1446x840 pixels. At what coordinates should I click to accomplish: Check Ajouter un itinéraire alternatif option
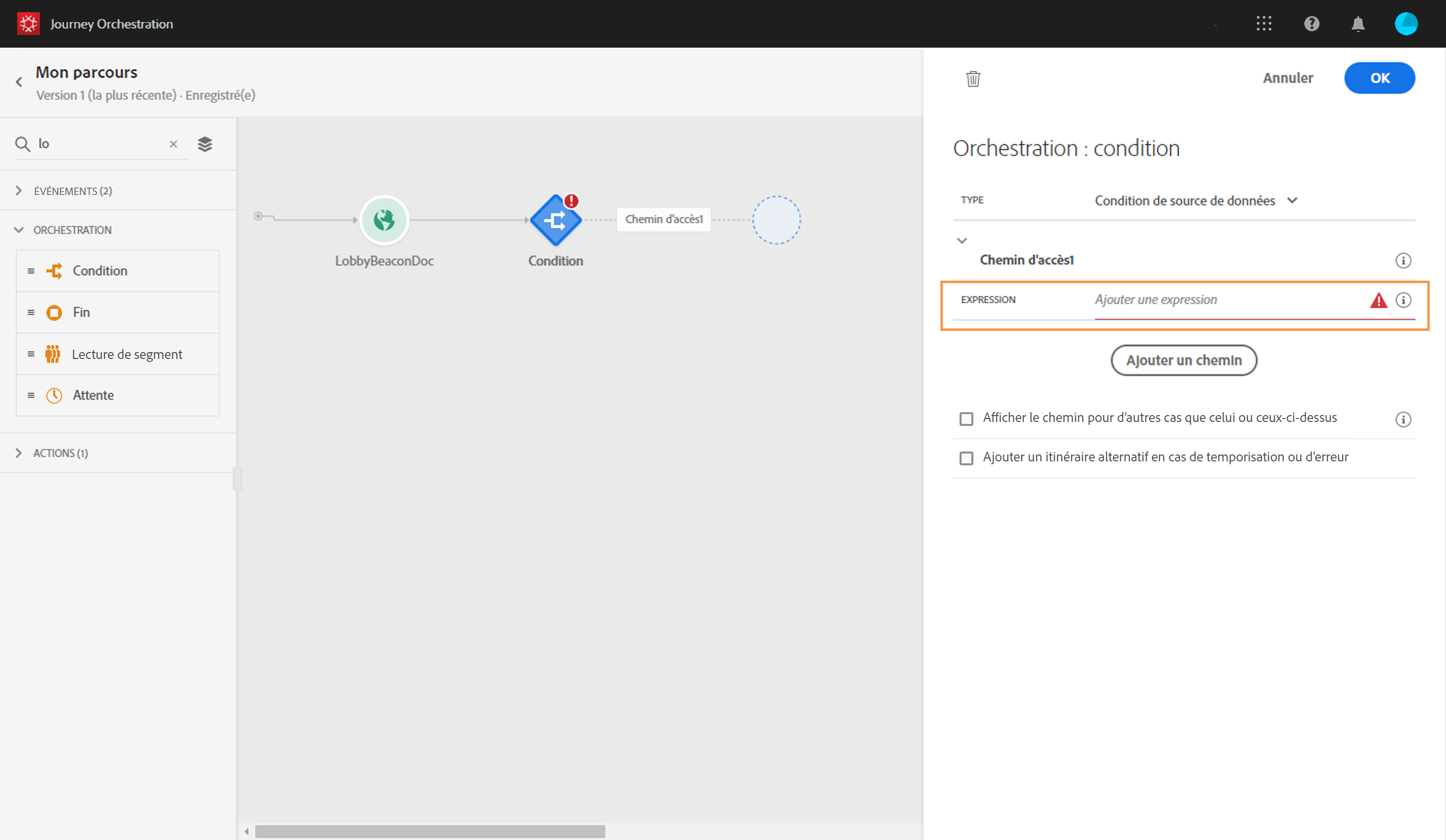[966, 458]
